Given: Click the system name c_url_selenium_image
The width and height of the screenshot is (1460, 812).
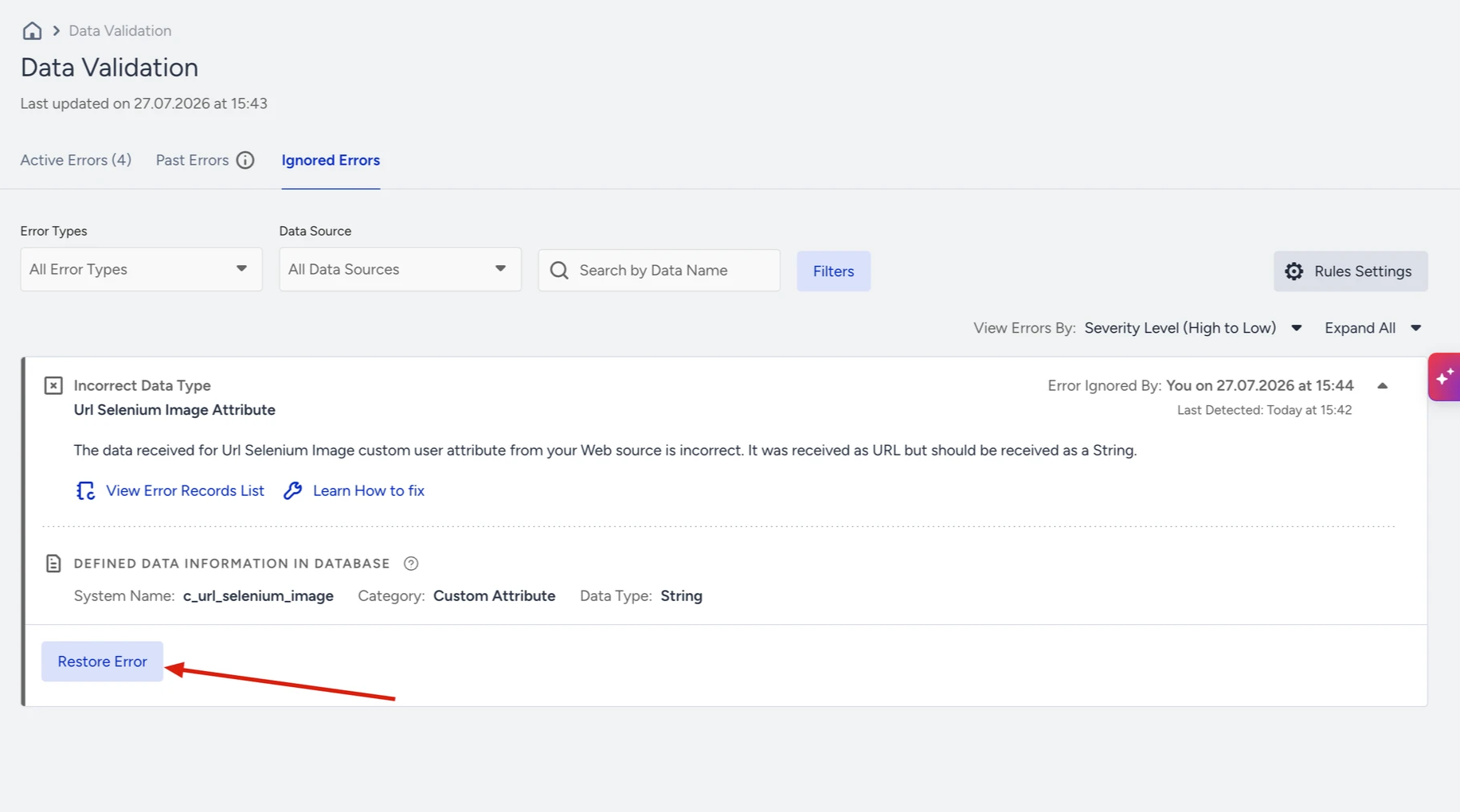Looking at the screenshot, I should tap(258, 596).
